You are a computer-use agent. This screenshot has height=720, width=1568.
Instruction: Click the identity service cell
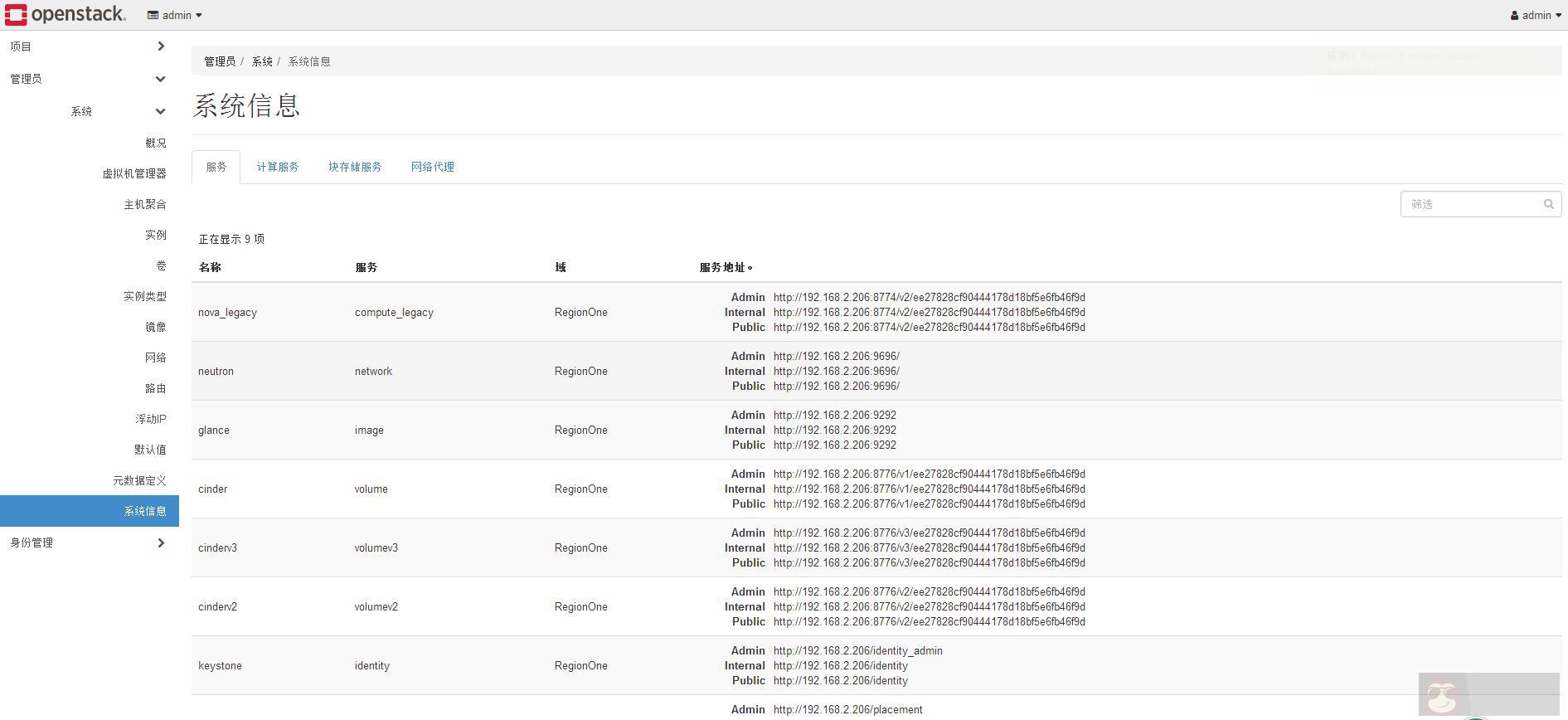coord(372,666)
